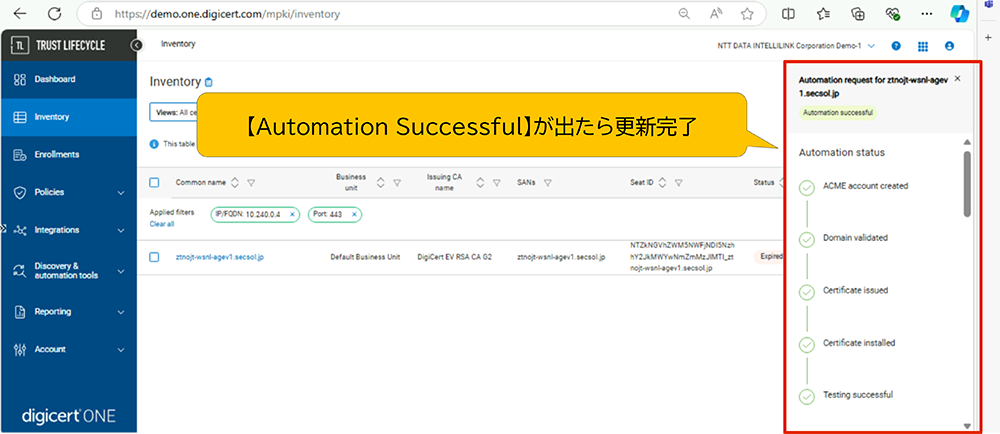Viewport: 1000px width, 434px height.
Task: Click the ACME account created step
Action: (x=865, y=186)
